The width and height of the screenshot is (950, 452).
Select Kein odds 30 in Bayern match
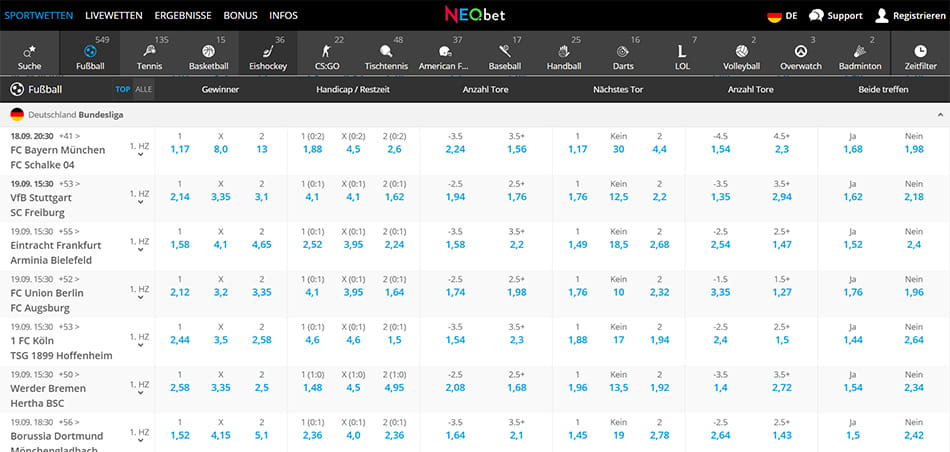pos(619,149)
